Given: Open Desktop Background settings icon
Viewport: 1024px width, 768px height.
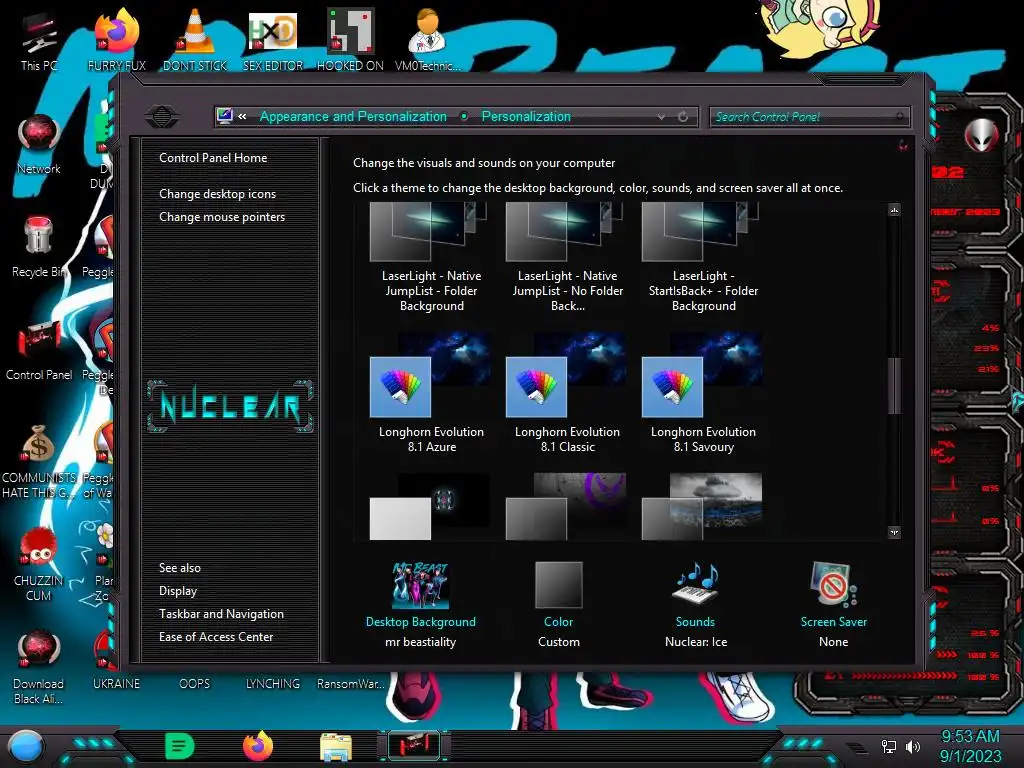Looking at the screenshot, I should pyautogui.click(x=421, y=585).
